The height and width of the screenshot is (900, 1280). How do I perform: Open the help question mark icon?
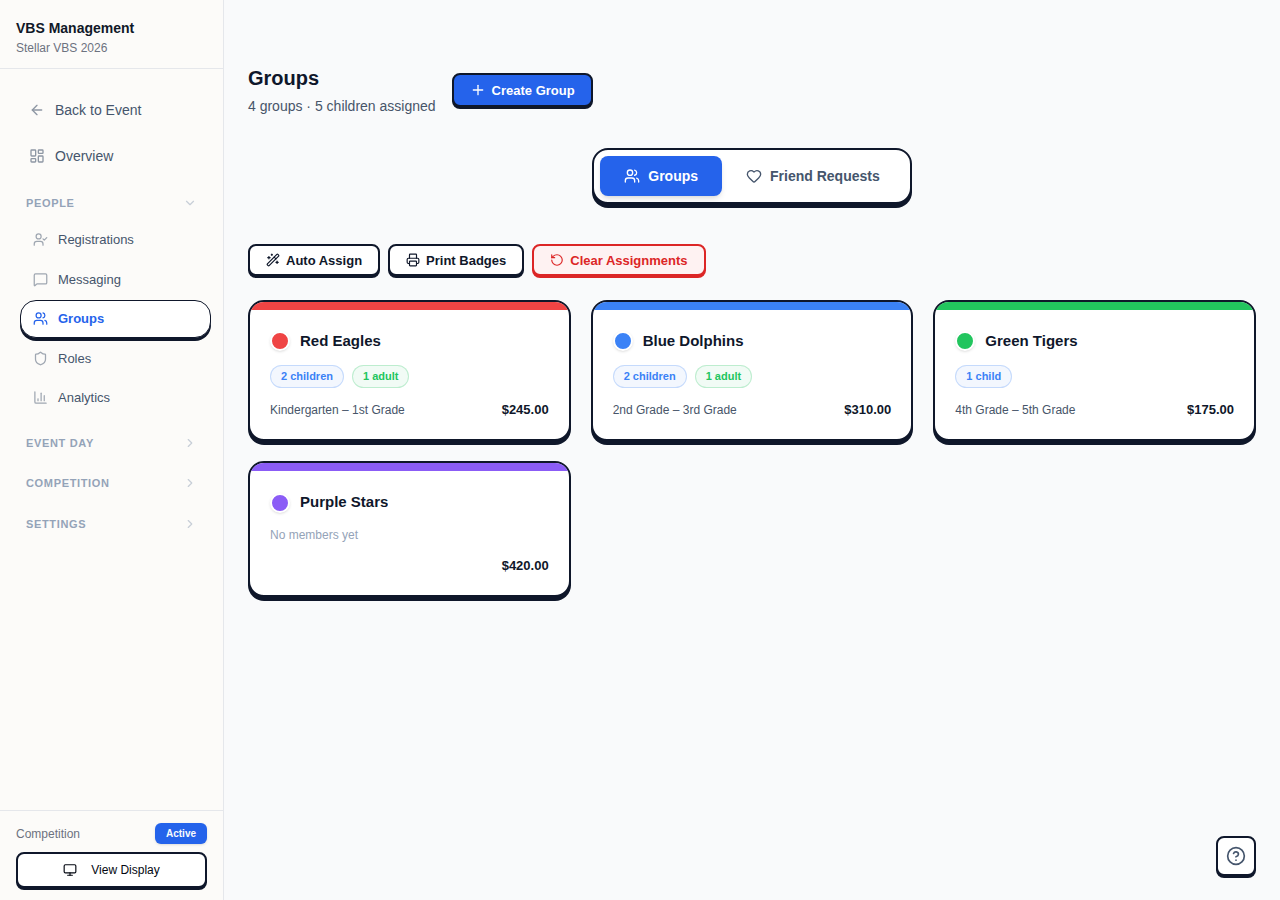coord(1236,856)
